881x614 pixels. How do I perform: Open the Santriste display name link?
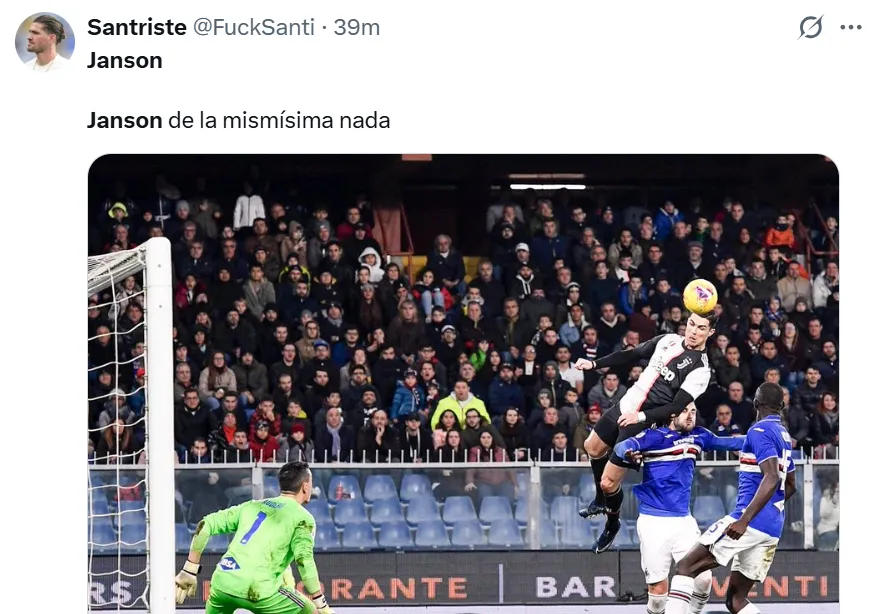[x=137, y=27]
